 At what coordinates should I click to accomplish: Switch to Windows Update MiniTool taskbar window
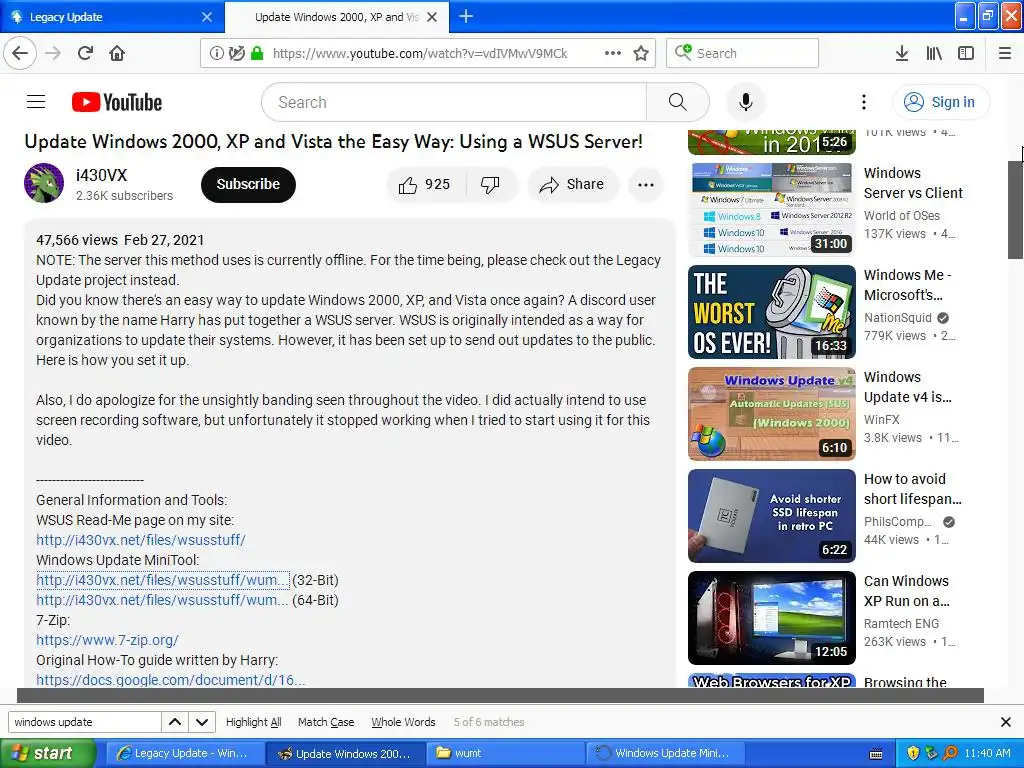click(x=667, y=753)
